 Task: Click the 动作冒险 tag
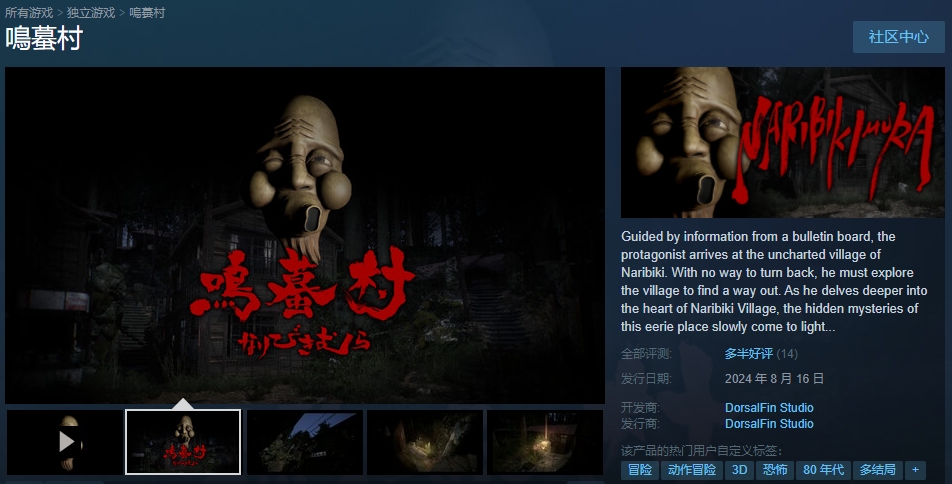(692, 470)
